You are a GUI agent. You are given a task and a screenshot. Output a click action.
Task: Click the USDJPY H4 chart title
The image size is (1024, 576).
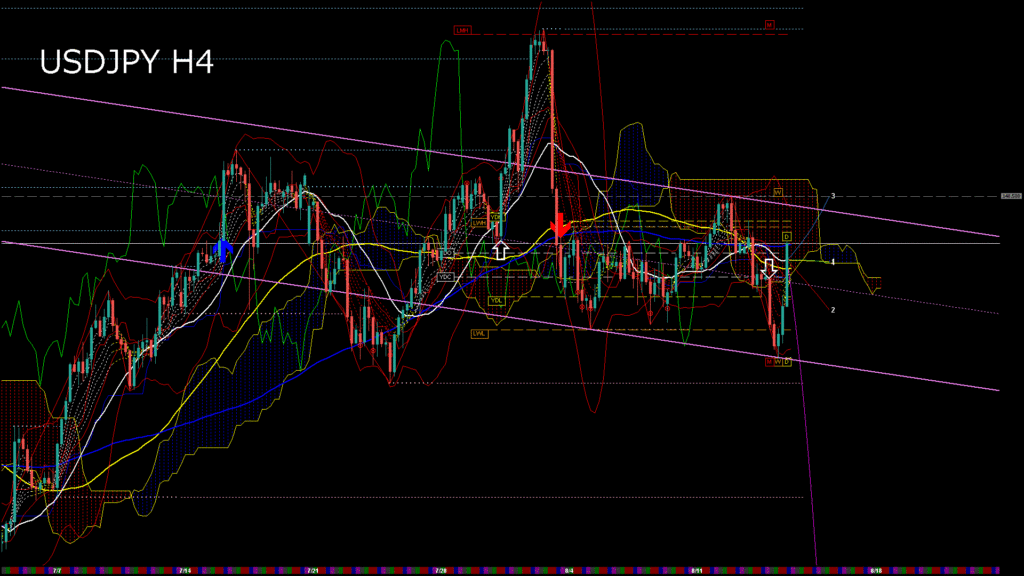126,63
